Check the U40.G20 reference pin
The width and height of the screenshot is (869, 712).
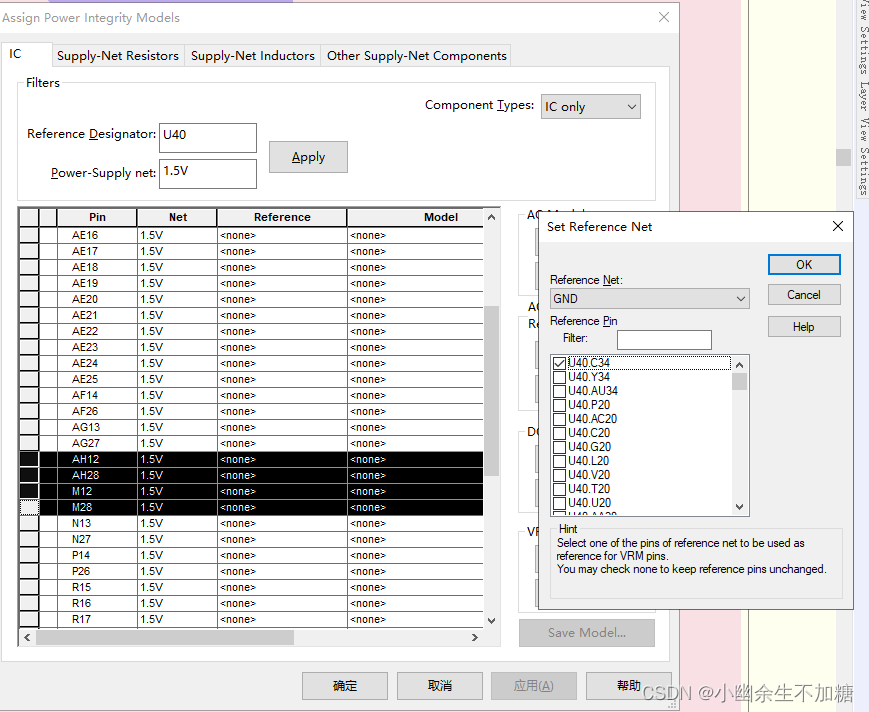[559, 447]
